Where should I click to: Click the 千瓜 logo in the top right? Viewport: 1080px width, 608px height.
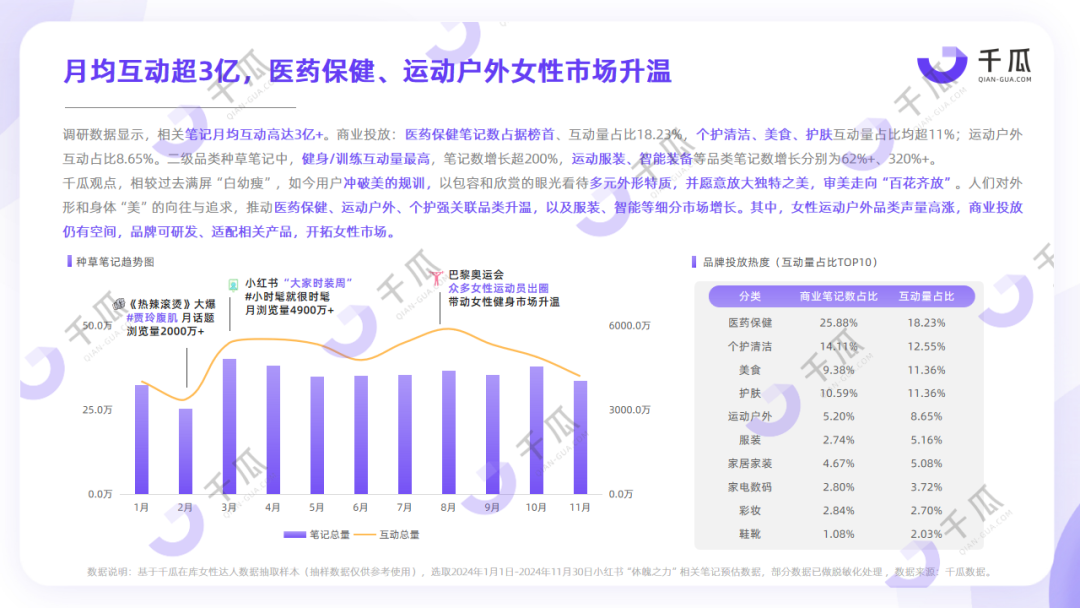tap(974, 65)
